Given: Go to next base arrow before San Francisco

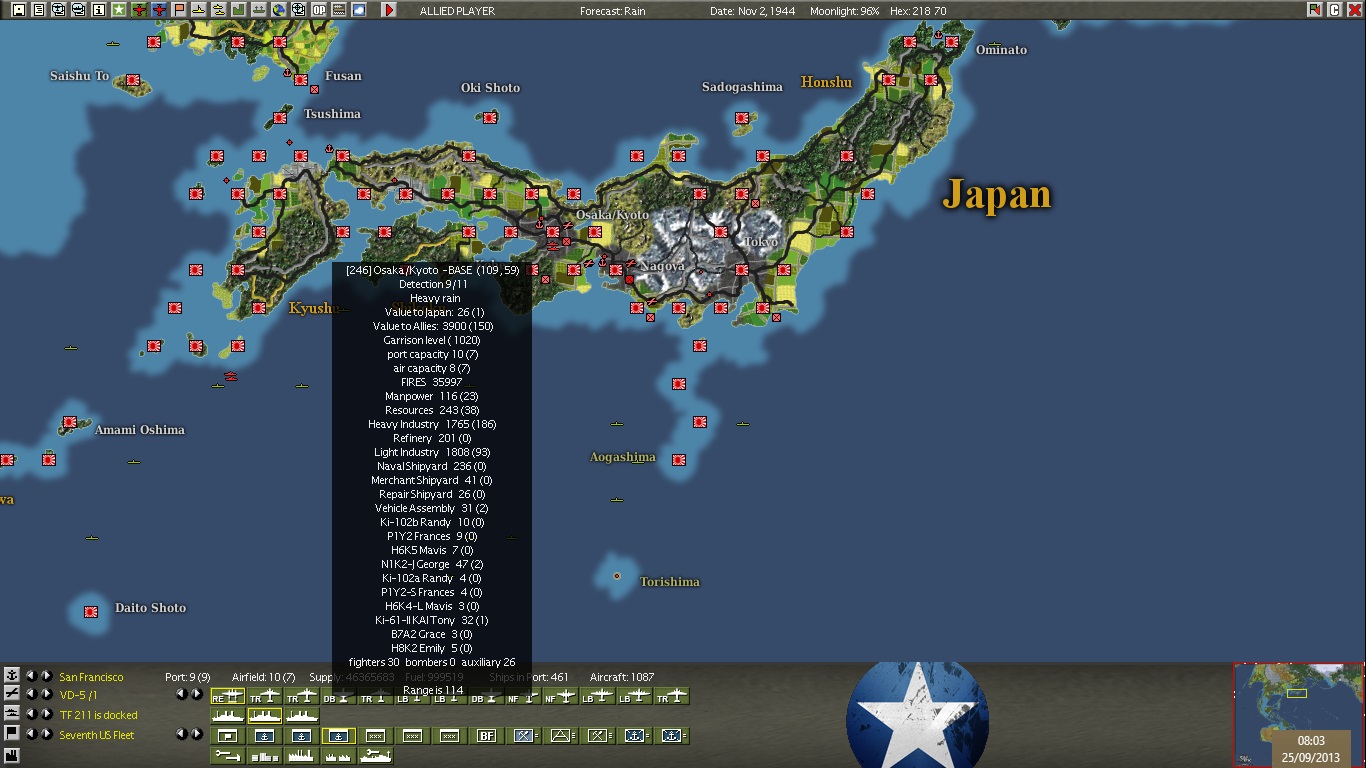Looking at the screenshot, I should click(45, 676).
